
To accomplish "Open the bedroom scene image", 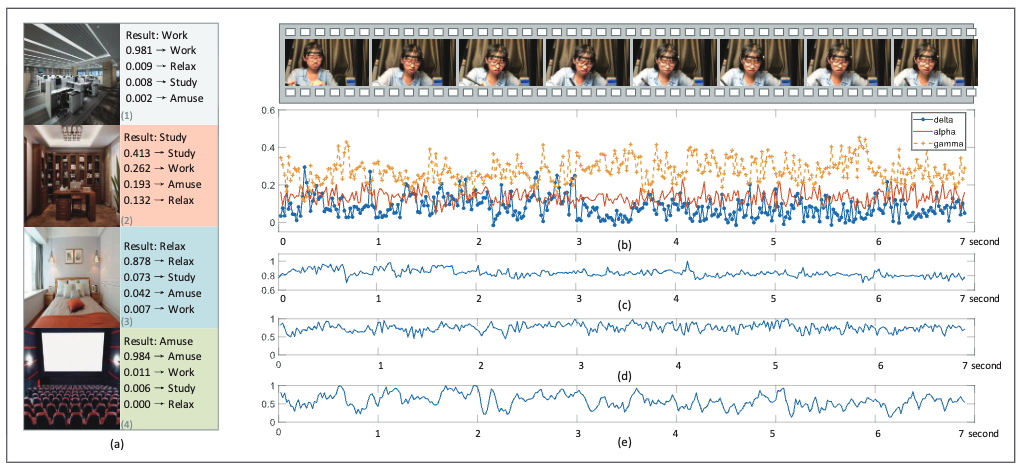I will click(72, 277).
